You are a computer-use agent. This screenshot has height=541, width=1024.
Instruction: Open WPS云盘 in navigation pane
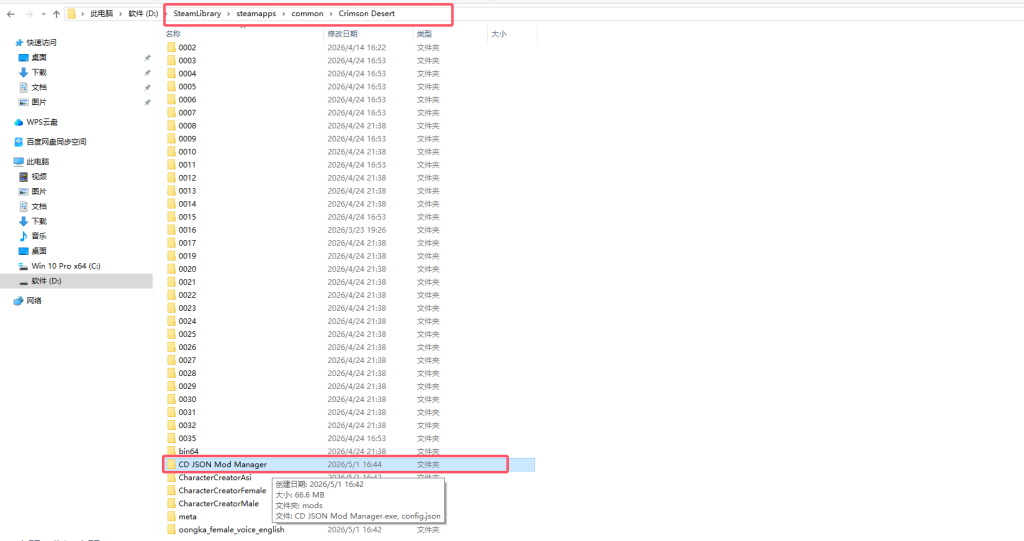coord(42,122)
